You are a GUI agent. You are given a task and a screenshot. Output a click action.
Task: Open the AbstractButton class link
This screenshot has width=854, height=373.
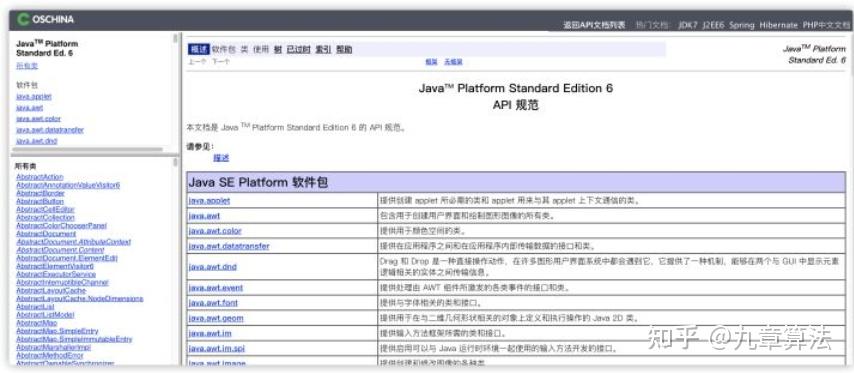tap(40, 201)
